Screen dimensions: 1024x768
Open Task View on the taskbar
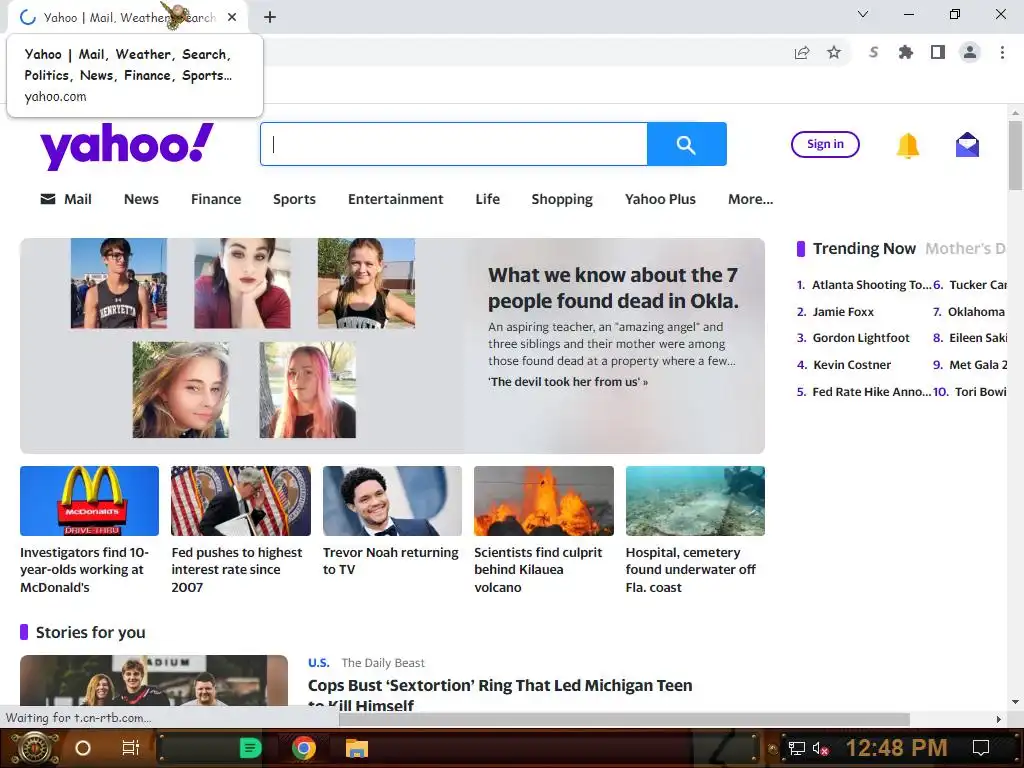click(131, 748)
